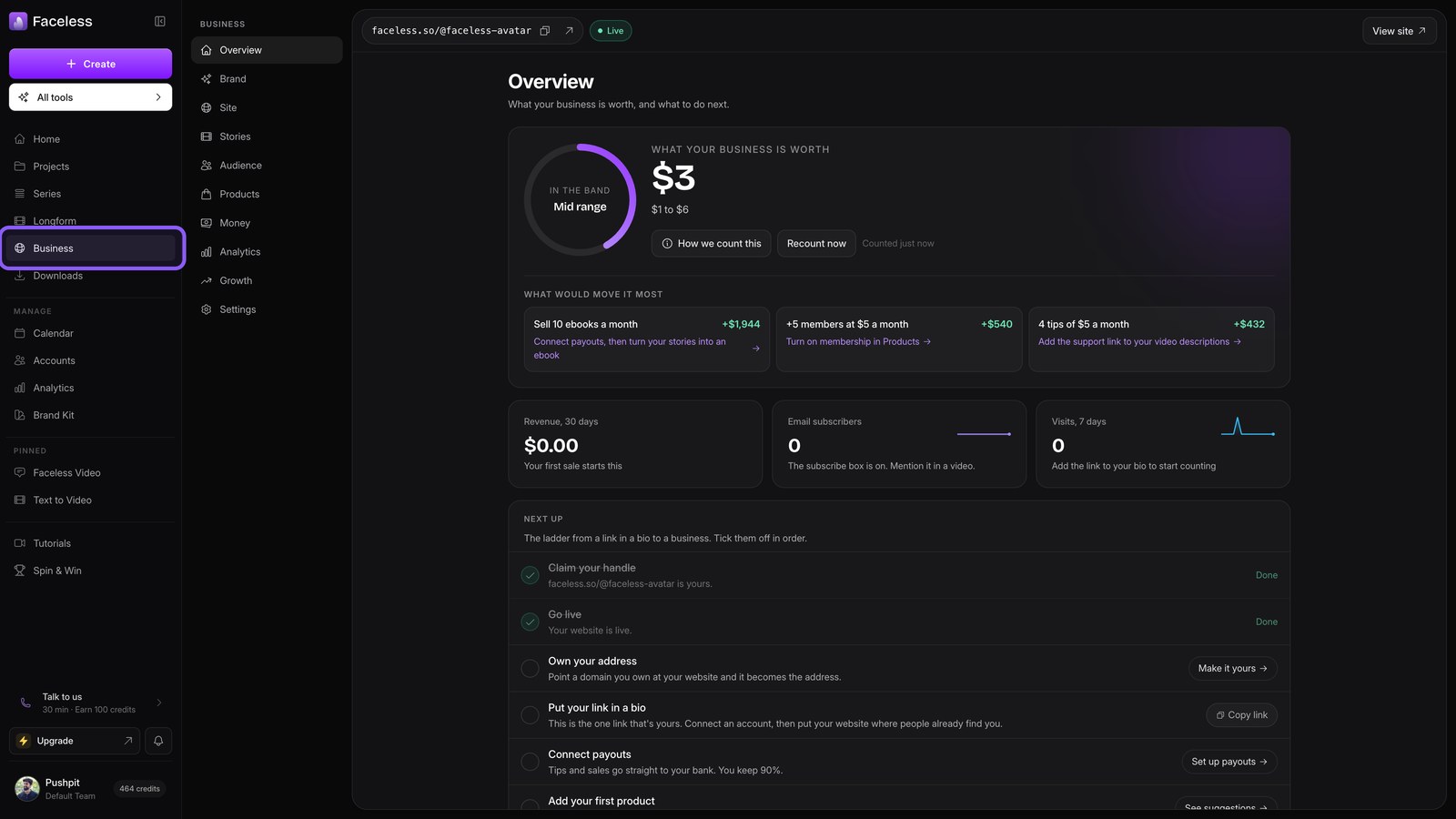Click the notification bell icon
Screen dimensions: 1456x819
point(158,741)
